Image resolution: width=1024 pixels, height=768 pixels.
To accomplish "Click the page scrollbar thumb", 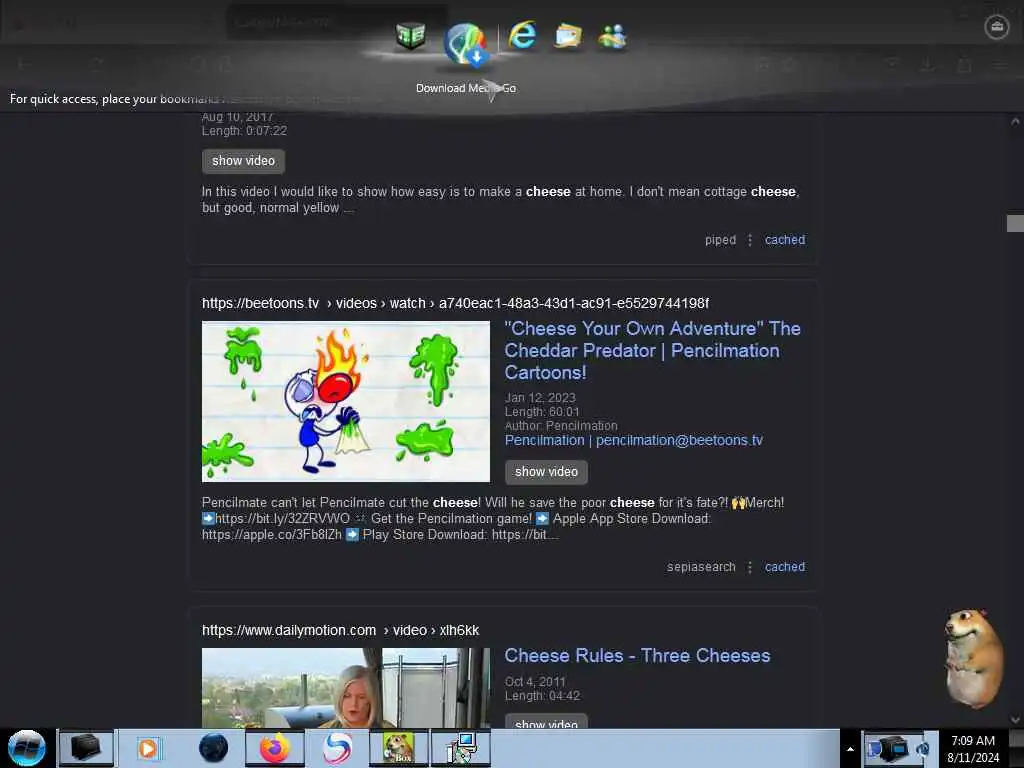I will coord(1015,223).
